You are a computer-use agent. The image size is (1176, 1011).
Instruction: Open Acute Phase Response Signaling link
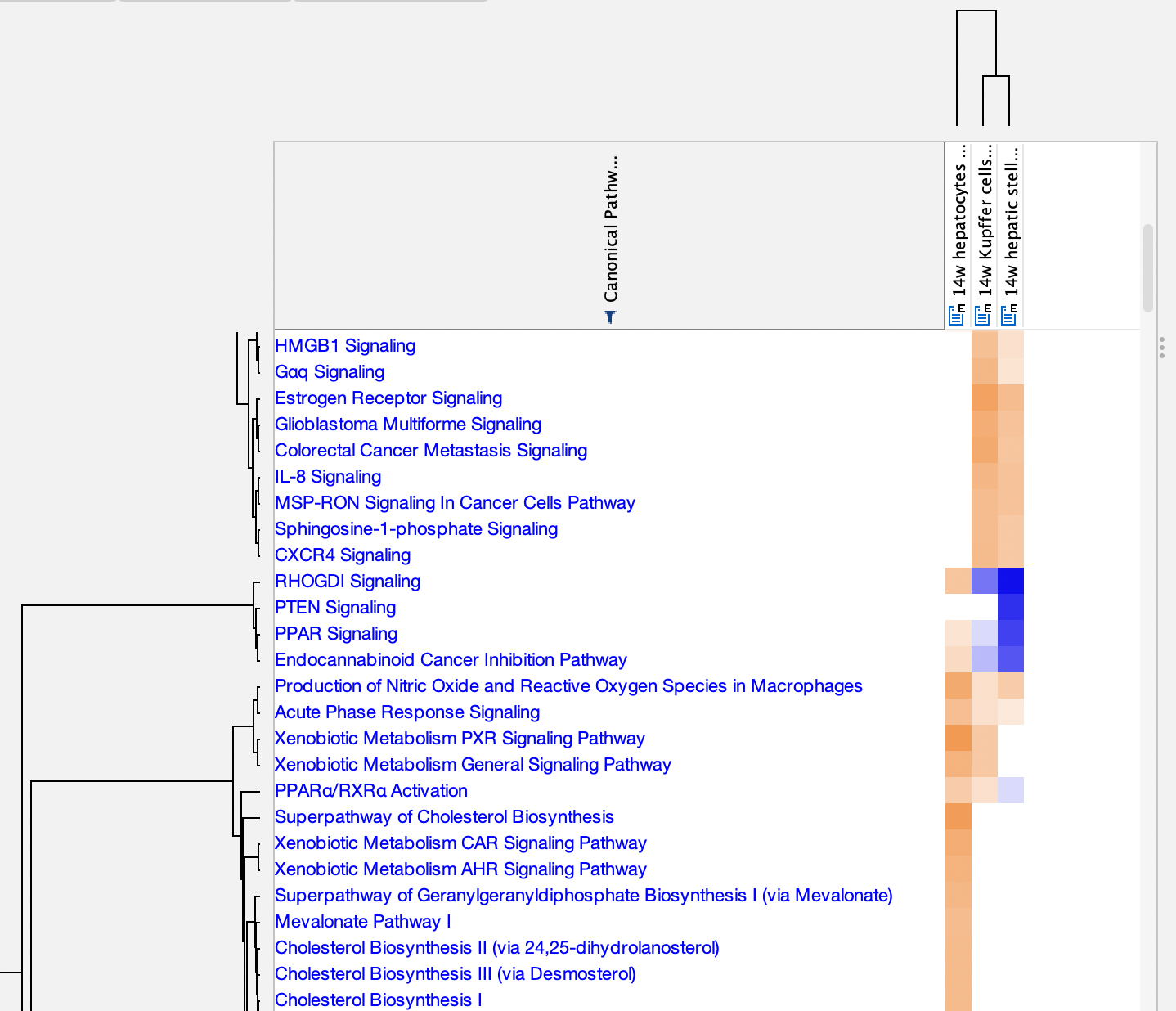click(407, 712)
